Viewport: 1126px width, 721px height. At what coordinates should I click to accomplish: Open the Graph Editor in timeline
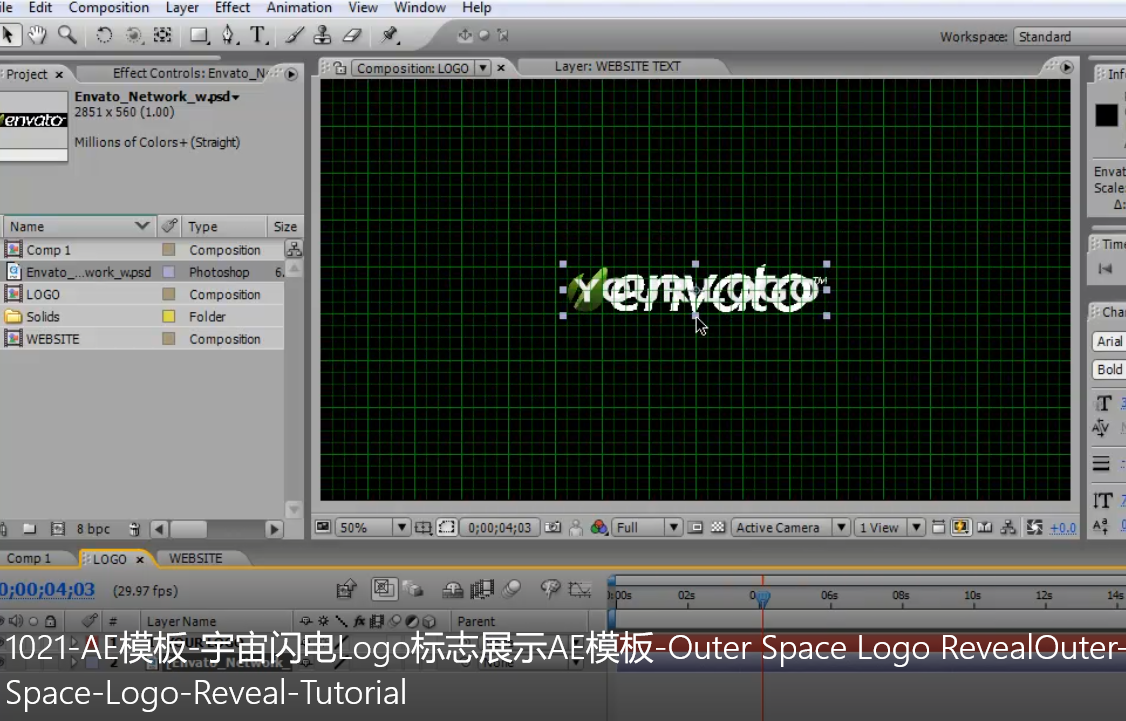click(x=580, y=590)
